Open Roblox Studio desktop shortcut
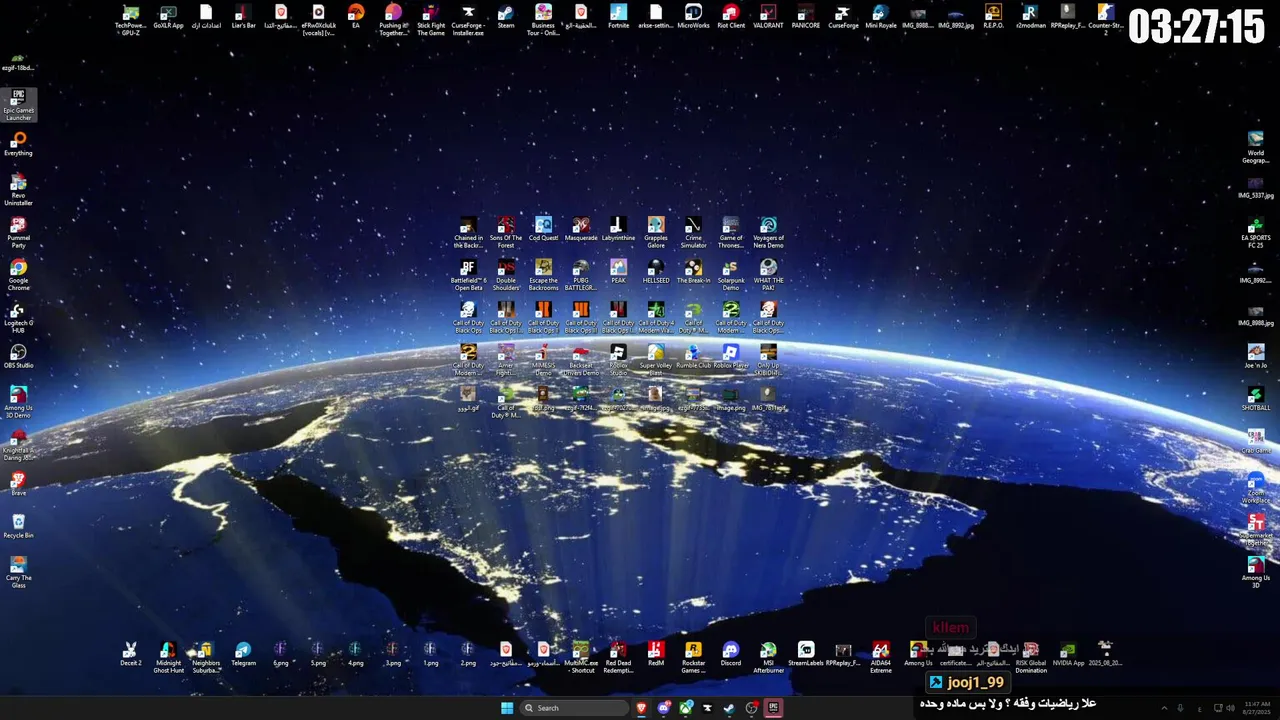Viewport: 1280px width, 720px height. click(618, 359)
